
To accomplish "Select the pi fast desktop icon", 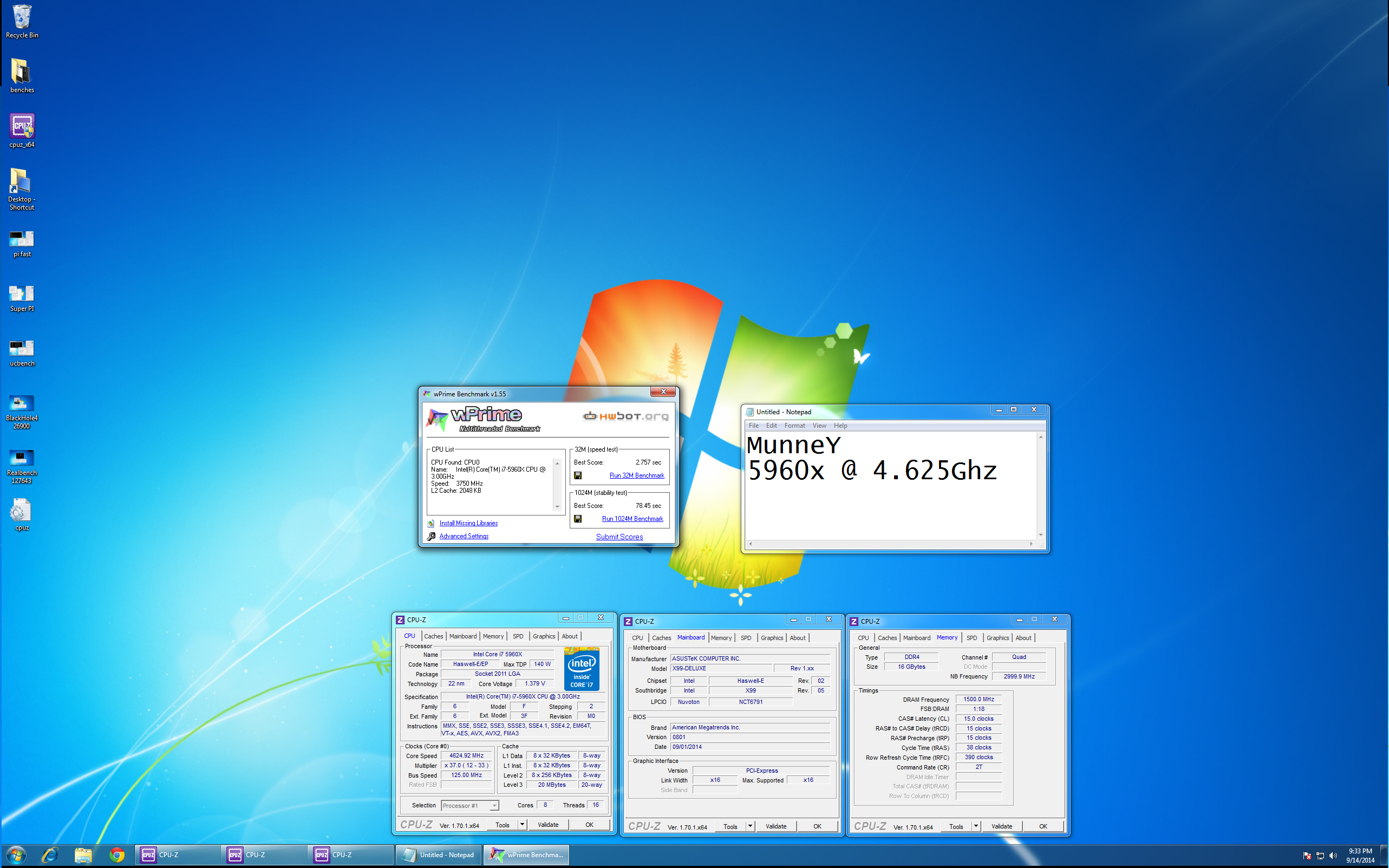I will pyautogui.click(x=22, y=244).
